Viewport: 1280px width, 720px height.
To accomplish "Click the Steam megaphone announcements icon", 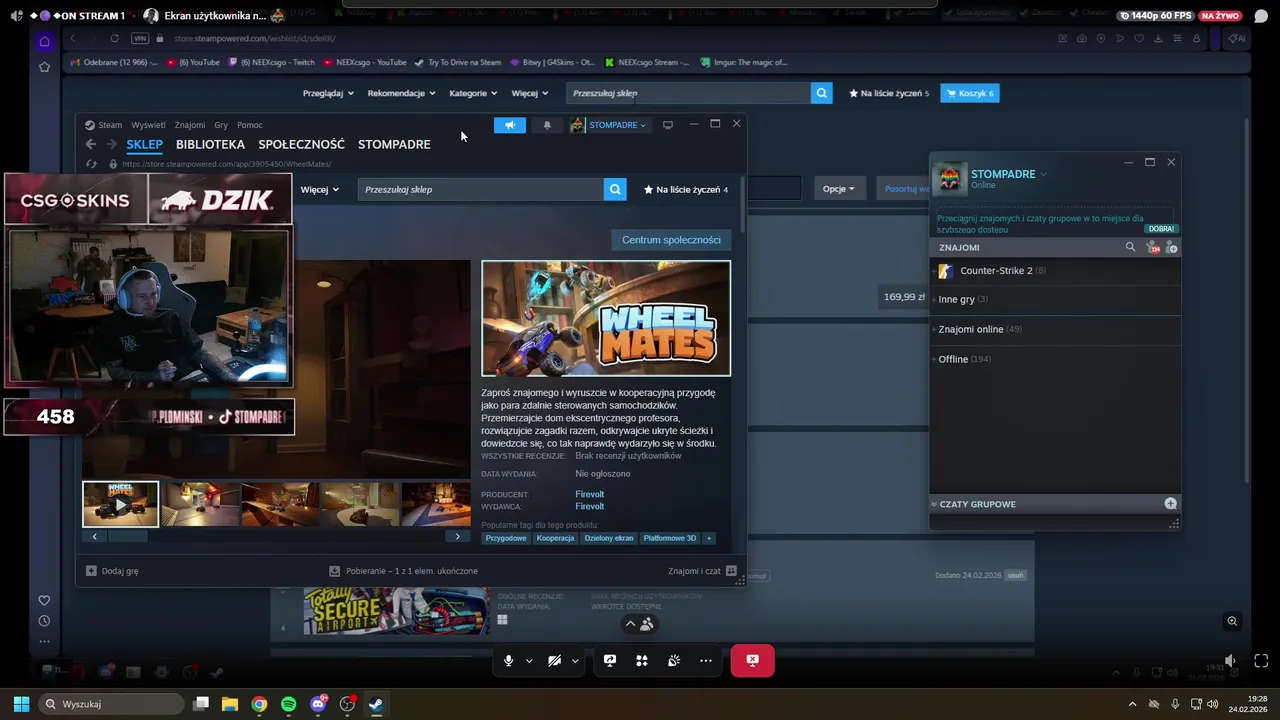I will click(x=510, y=125).
